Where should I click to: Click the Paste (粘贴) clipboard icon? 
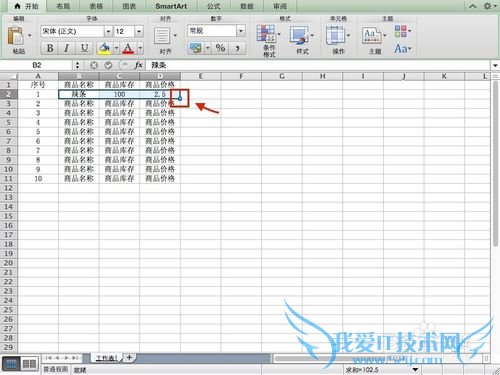click(x=16, y=35)
